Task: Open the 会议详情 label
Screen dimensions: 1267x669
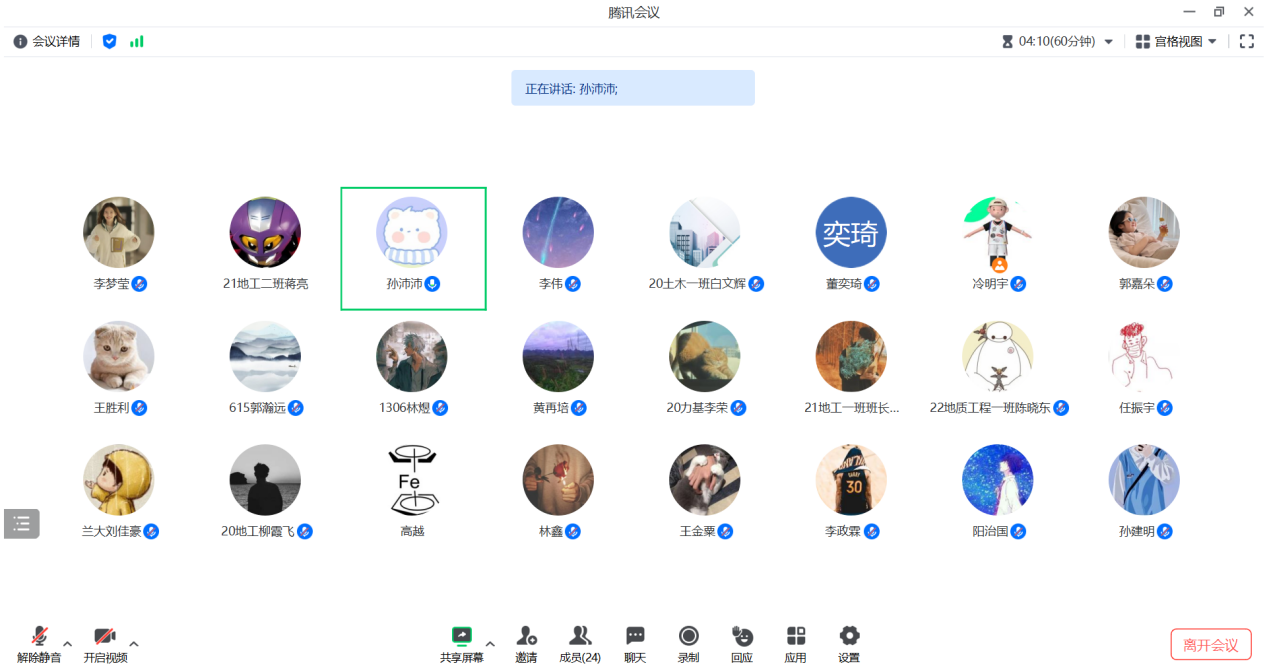Action: pyautogui.click(x=56, y=42)
